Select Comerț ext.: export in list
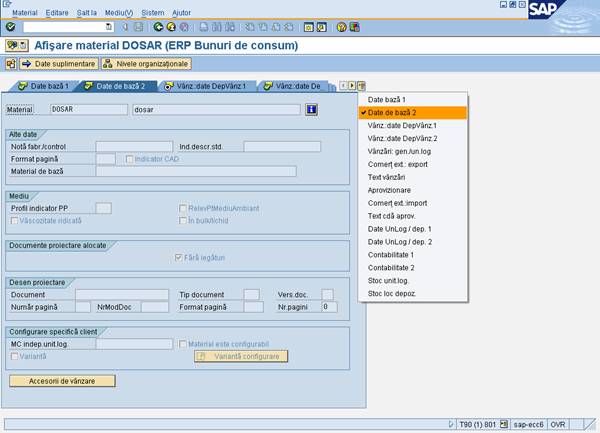Image resolution: width=600 pixels, height=433 pixels. 412,164
